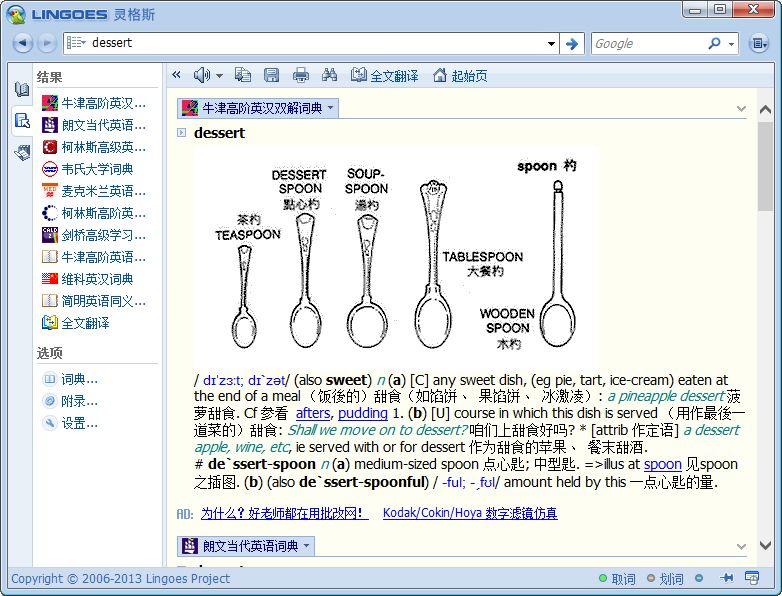782x596 pixels.
Task: Open the appendix tools sidebar icon
Action: click(22, 152)
